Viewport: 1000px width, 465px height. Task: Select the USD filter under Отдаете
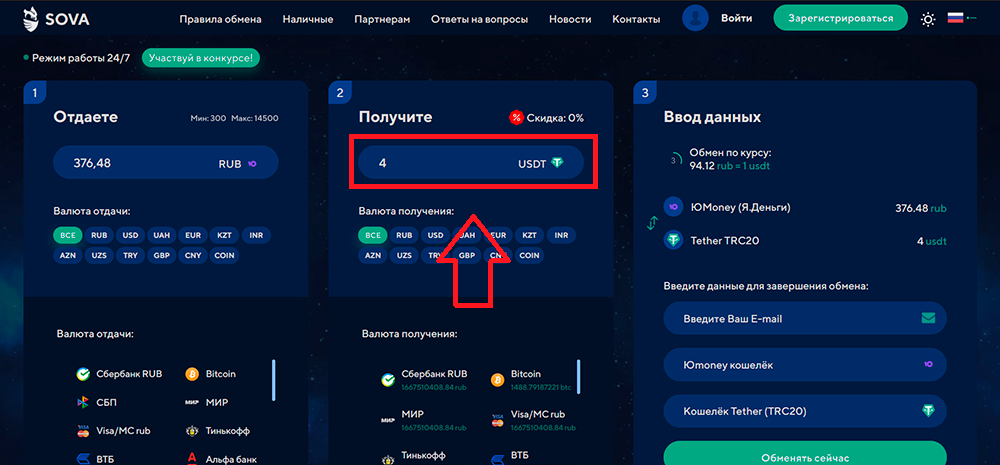[130, 236]
